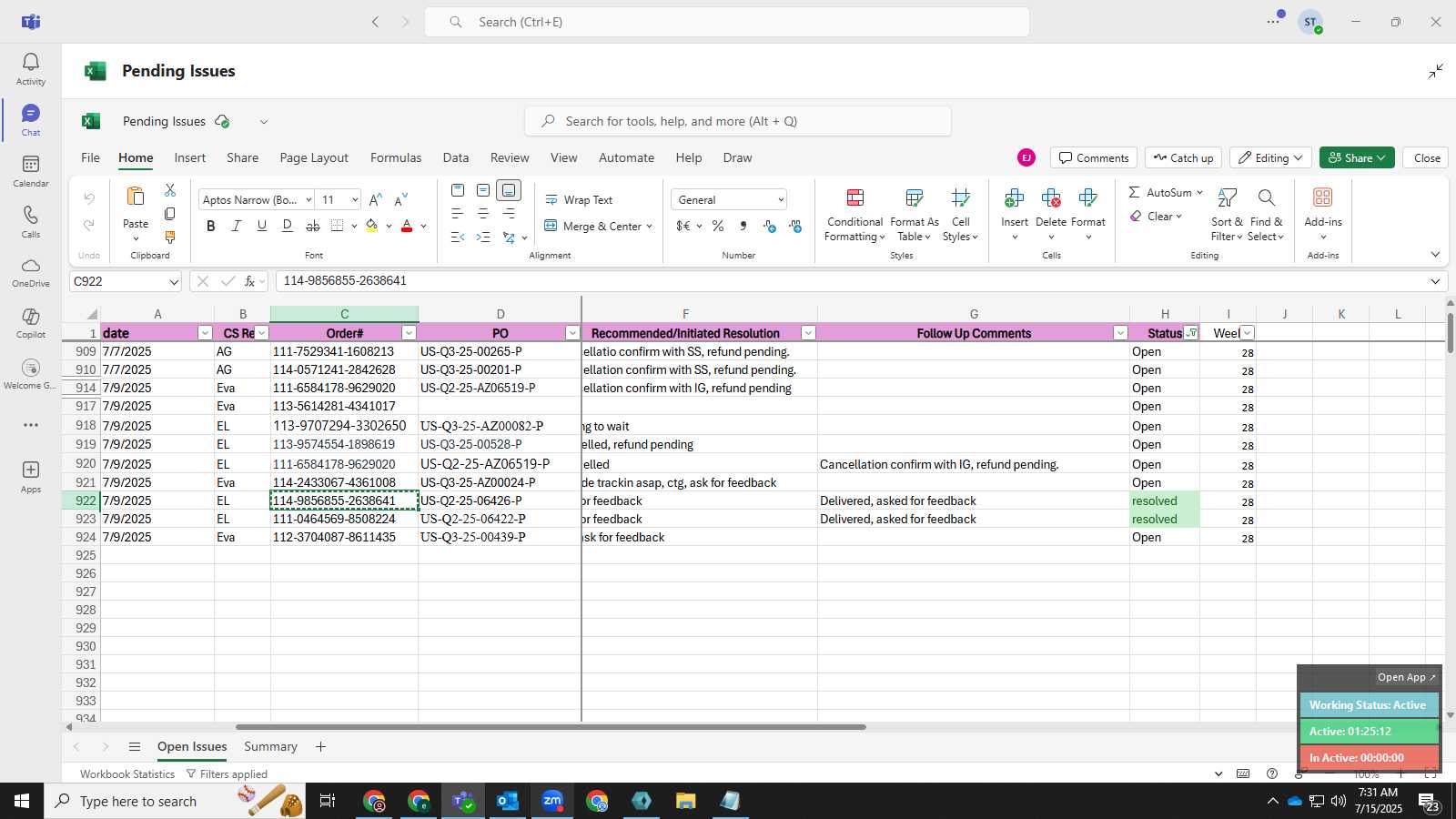
Task: Open Calls in Teams sidebar
Action: 30,222
